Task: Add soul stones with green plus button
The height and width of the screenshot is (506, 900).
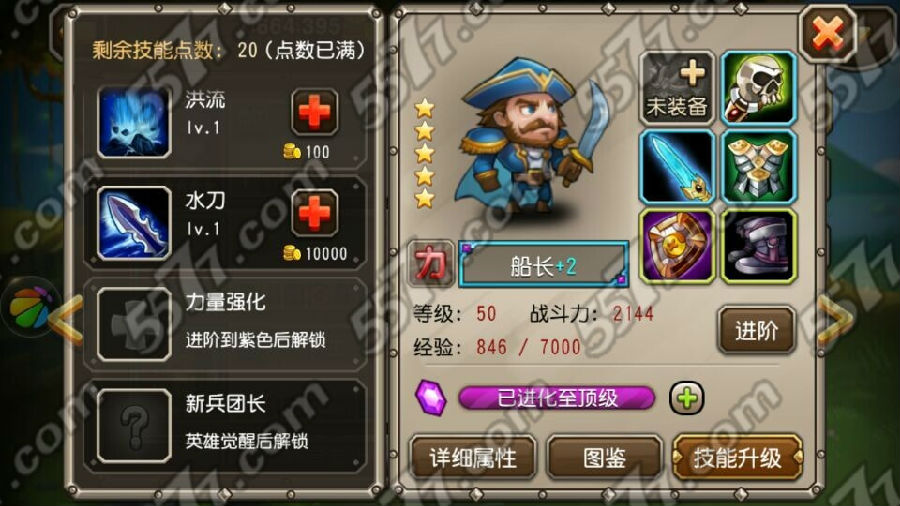Action: (x=686, y=398)
